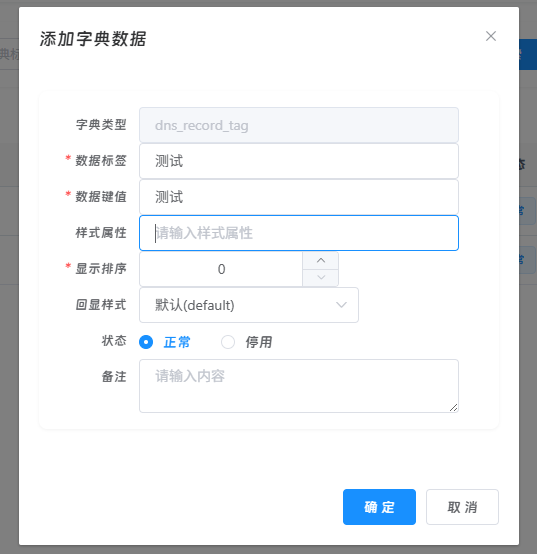Image resolution: width=537 pixels, height=554 pixels.
Task: Click into the 样式属性 input field
Action: (299, 233)
